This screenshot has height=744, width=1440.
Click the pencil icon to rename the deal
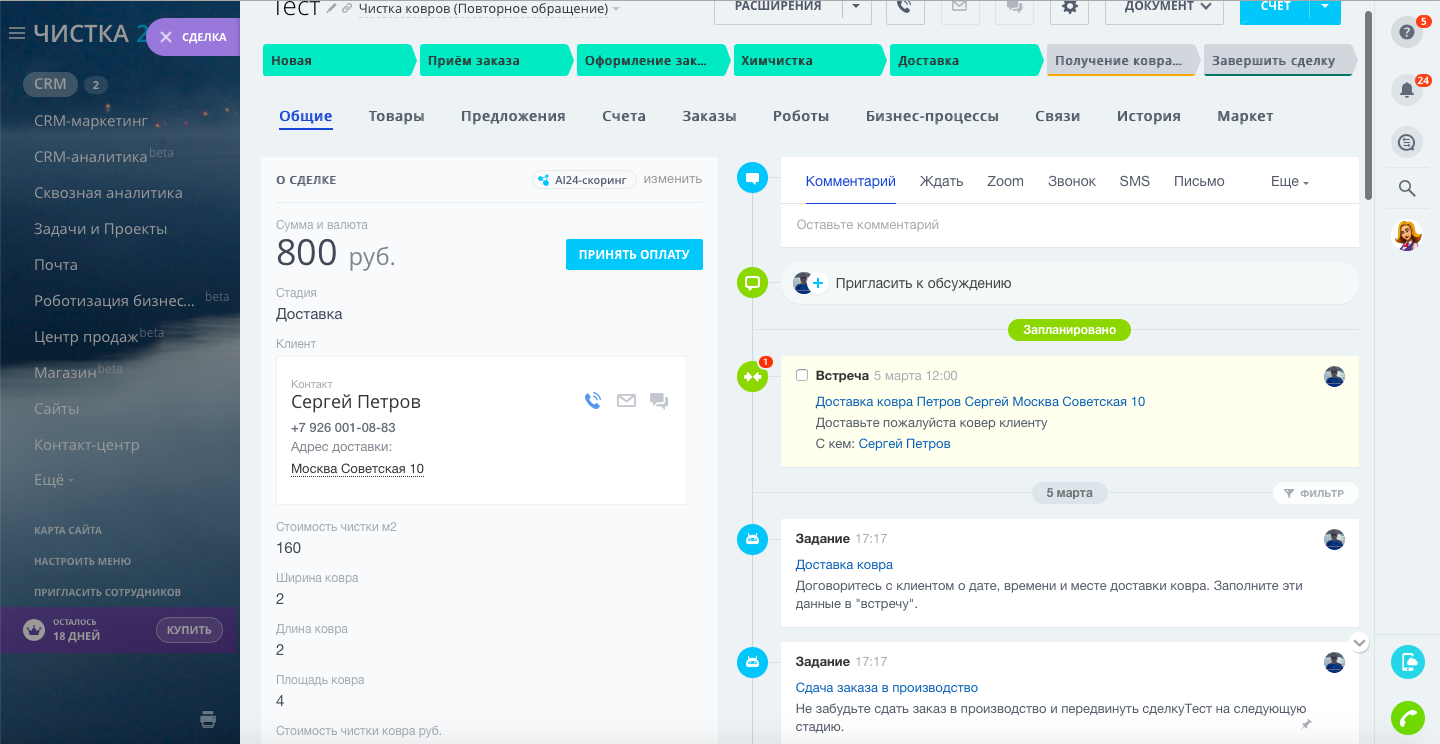click(332, 8)
